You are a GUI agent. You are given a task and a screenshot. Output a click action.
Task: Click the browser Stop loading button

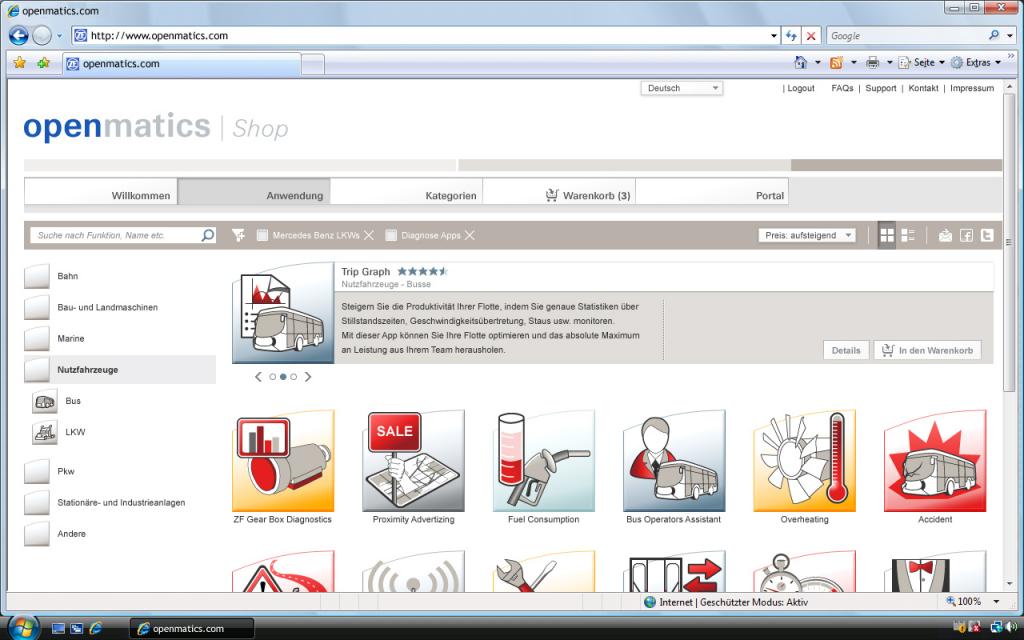[811, 36]
